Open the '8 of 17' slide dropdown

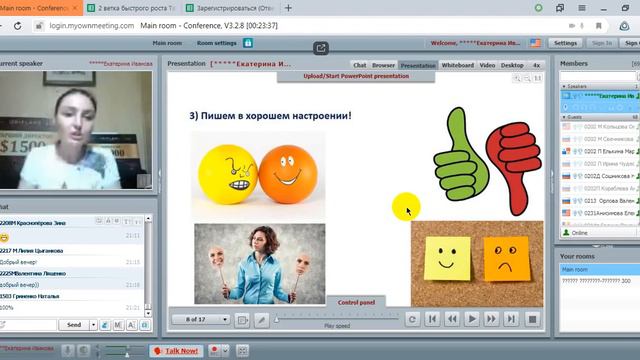pos(200,319)
